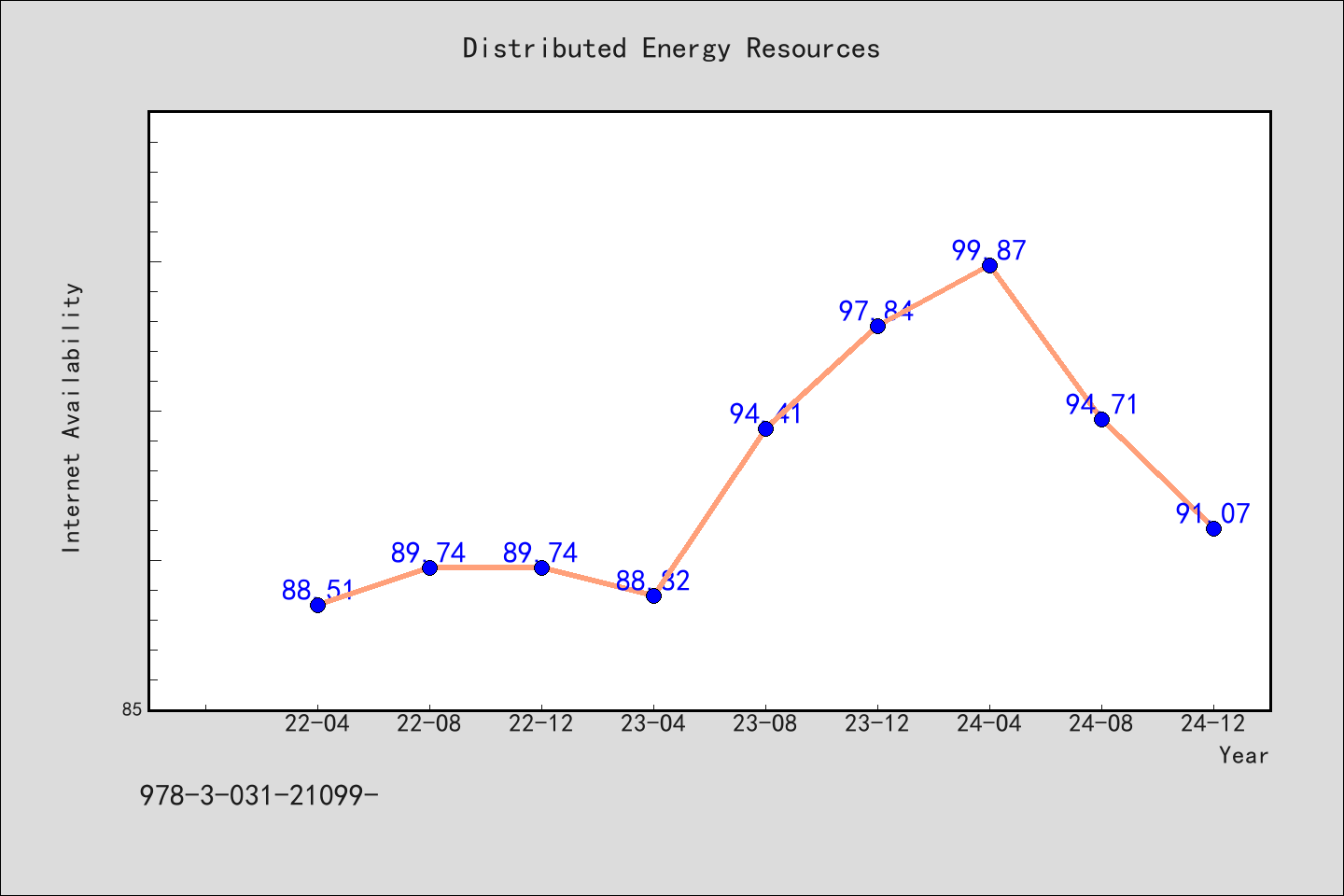
Task: Click the 24-08 x-axis tick label
Action: click(x=1101, y=723)
